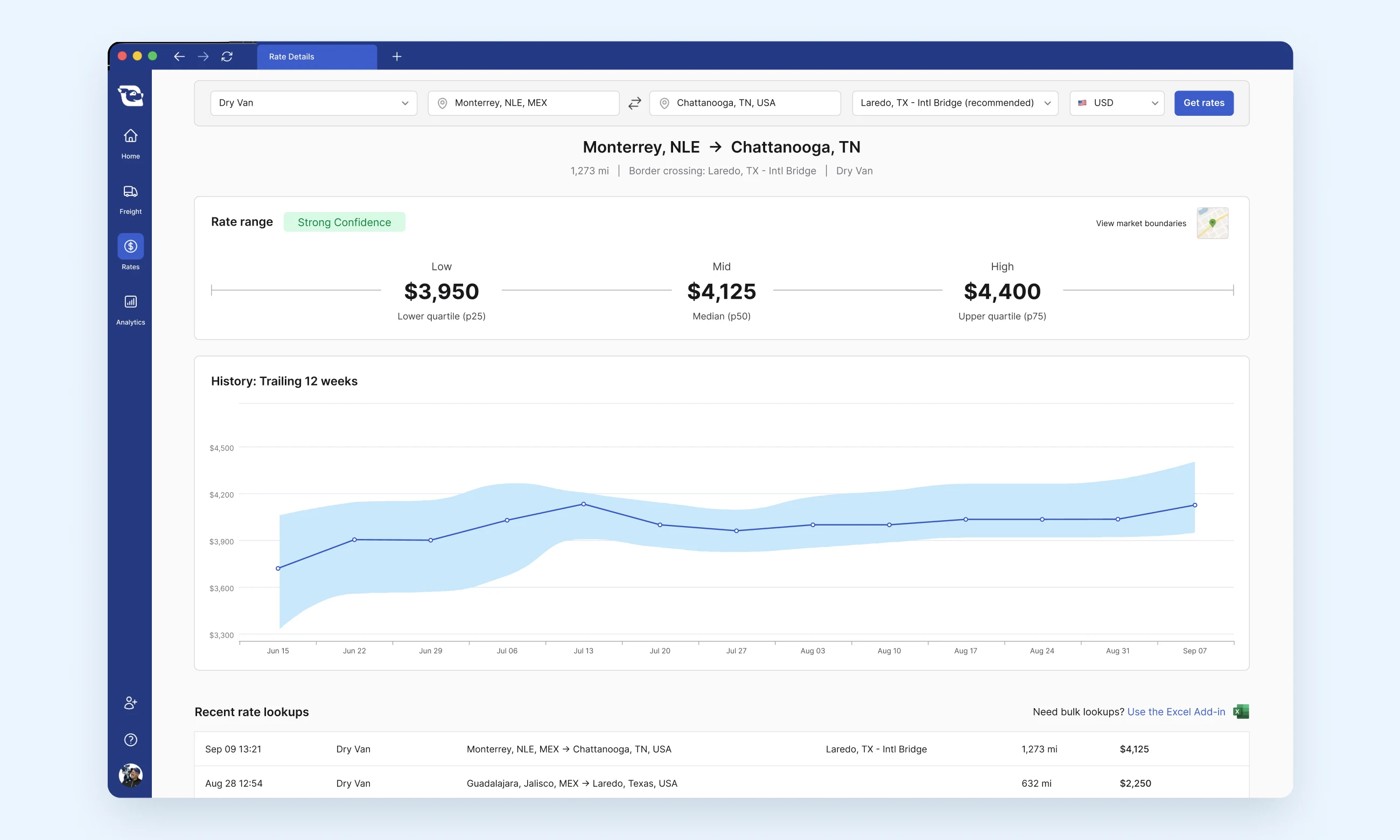This screenshot has width=1400, height=840.
Task: Switch to the Rate Details tab
Action: tap(317, 57)
